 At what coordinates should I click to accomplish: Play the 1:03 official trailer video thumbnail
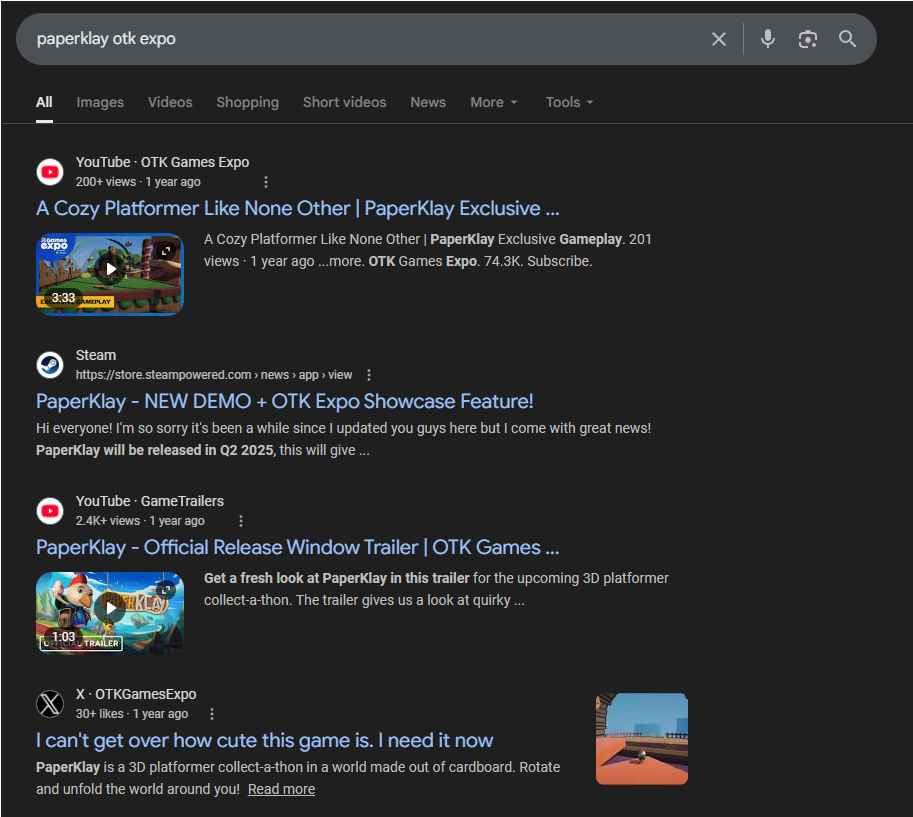pyautogui.click(x=110, y=613)
